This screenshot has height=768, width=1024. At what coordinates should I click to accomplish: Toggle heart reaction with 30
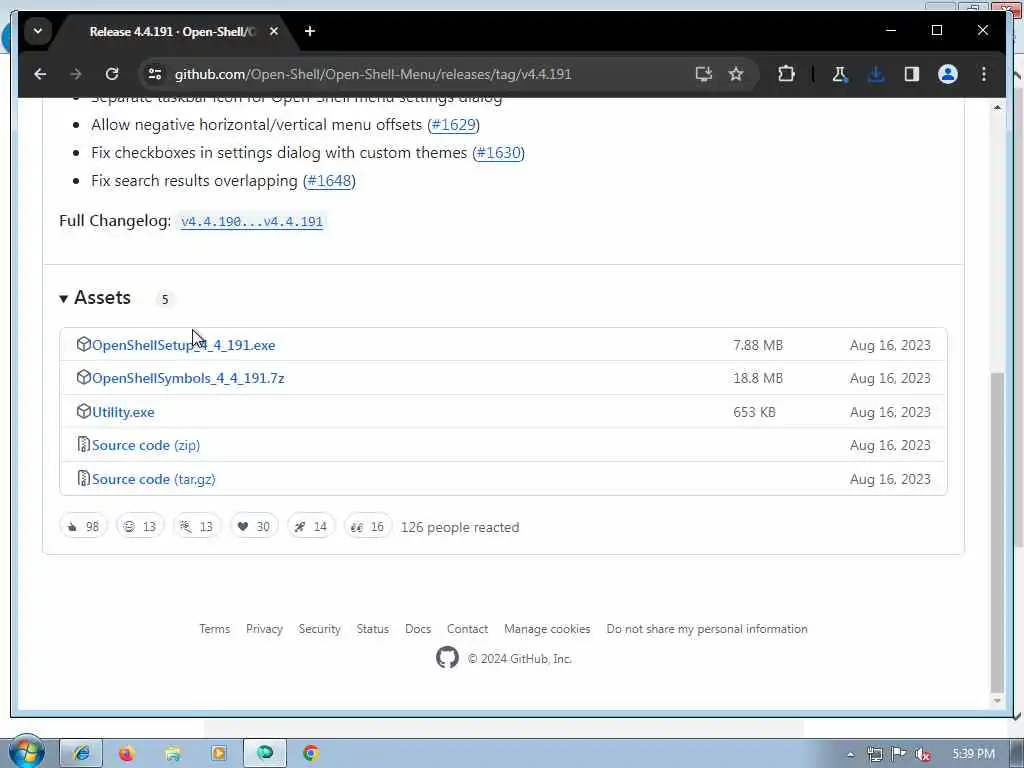(253, 526)
